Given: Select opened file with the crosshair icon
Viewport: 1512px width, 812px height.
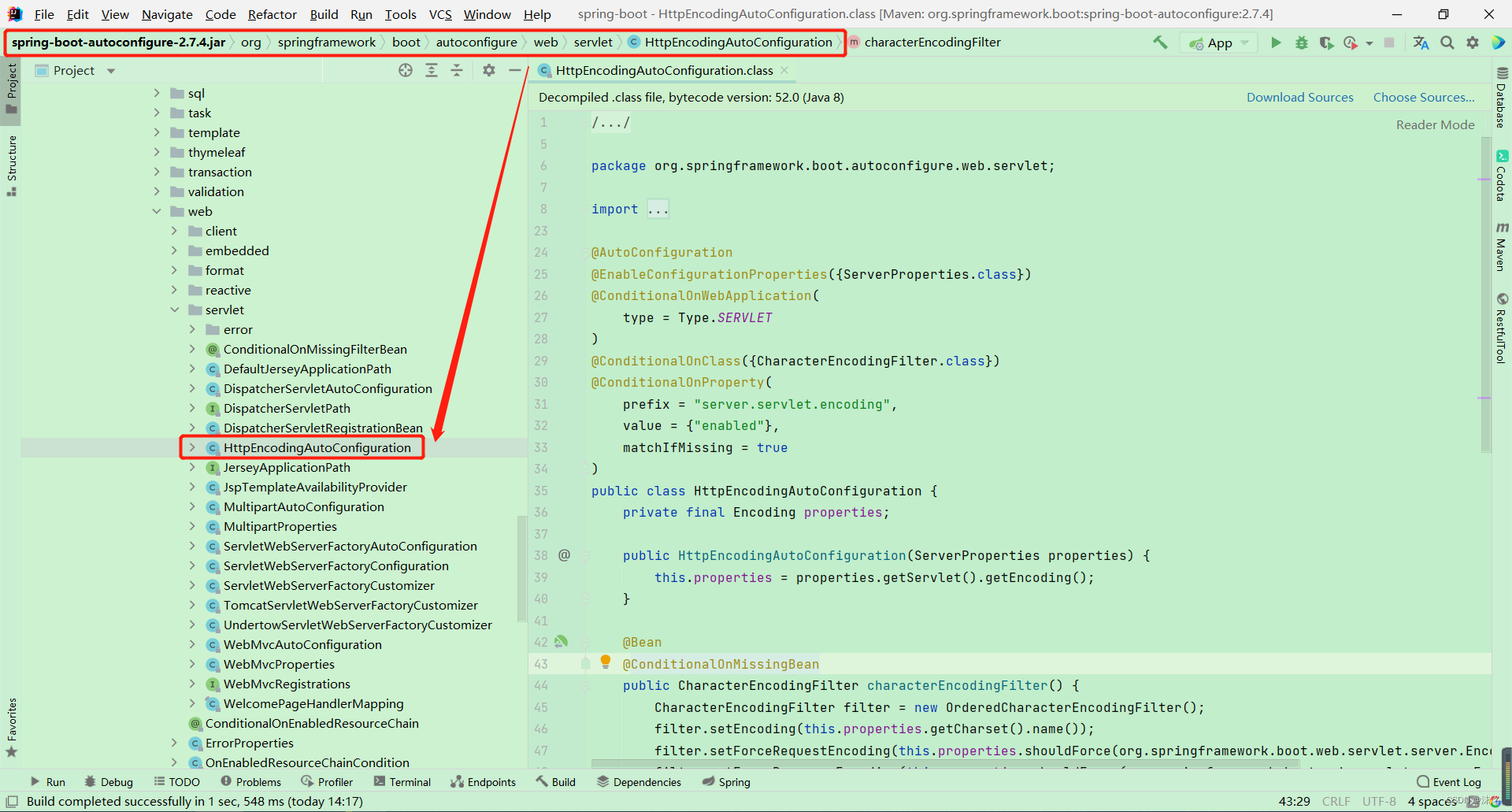Looking at the screenshot, I should point(405,70).
